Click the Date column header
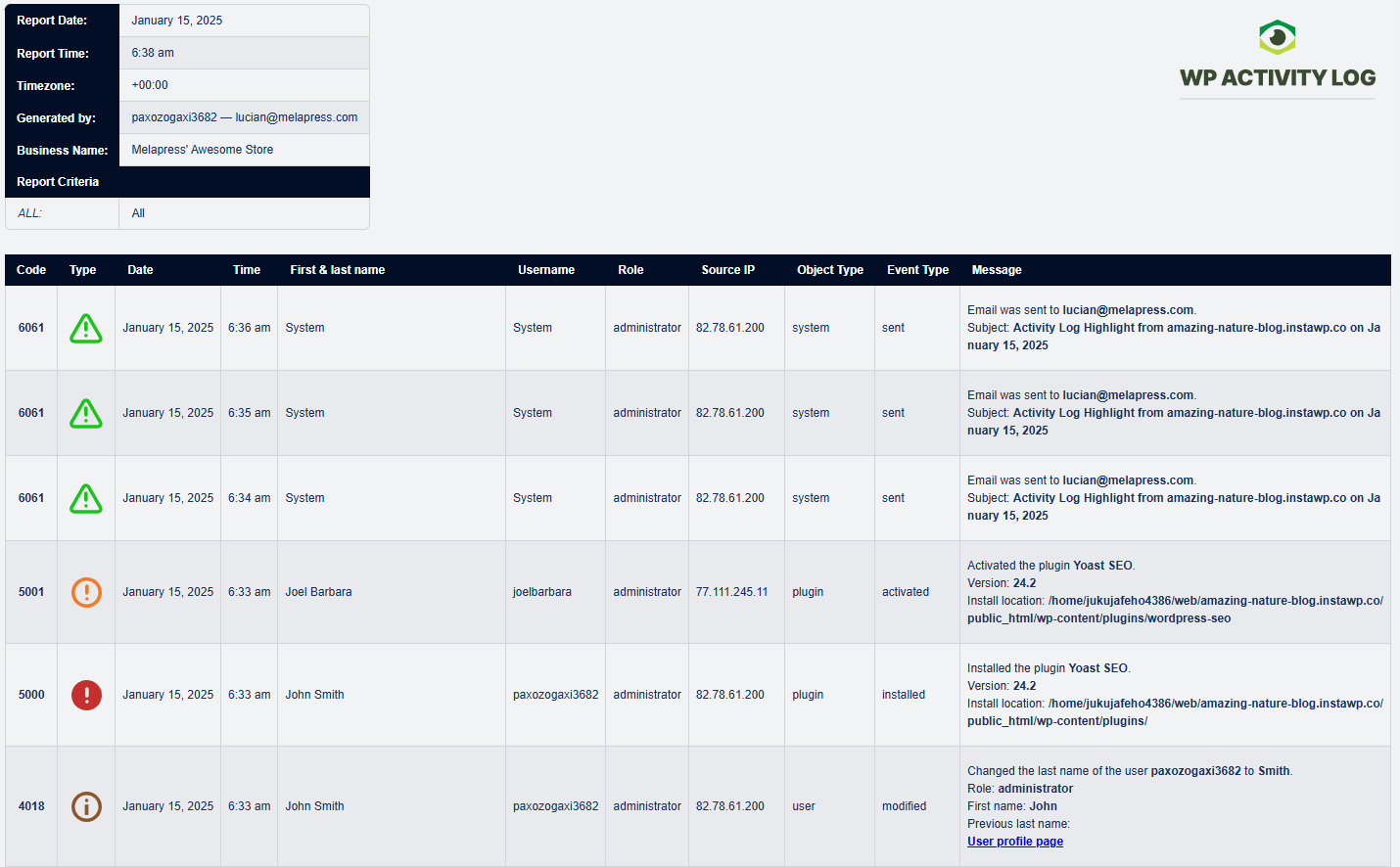The width and height of the screenshot is (1400, 867). (140, 269)
